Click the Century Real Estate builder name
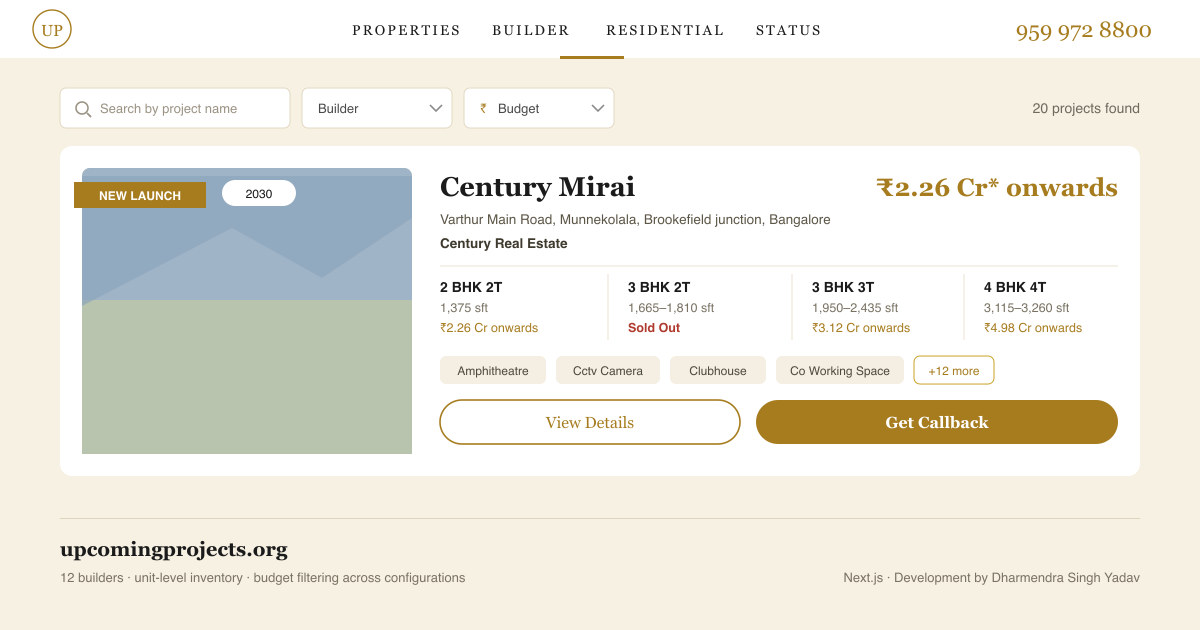The width and height of the screenshot is (1200, 630). click(504, 243)
